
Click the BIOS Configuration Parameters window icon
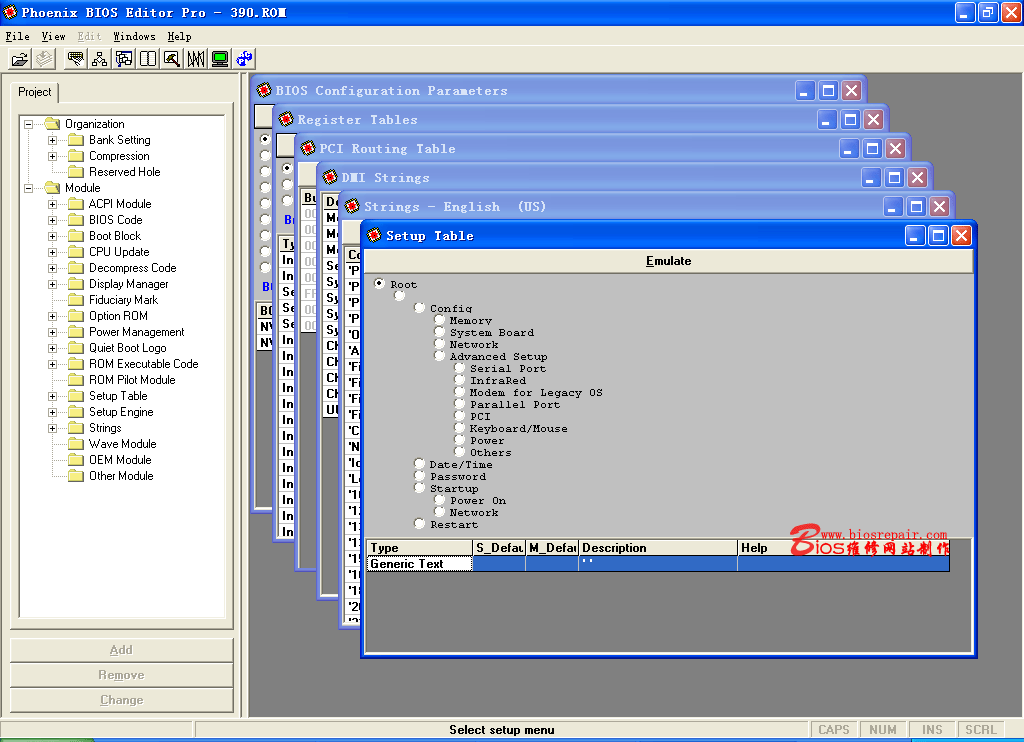(264, 90)
